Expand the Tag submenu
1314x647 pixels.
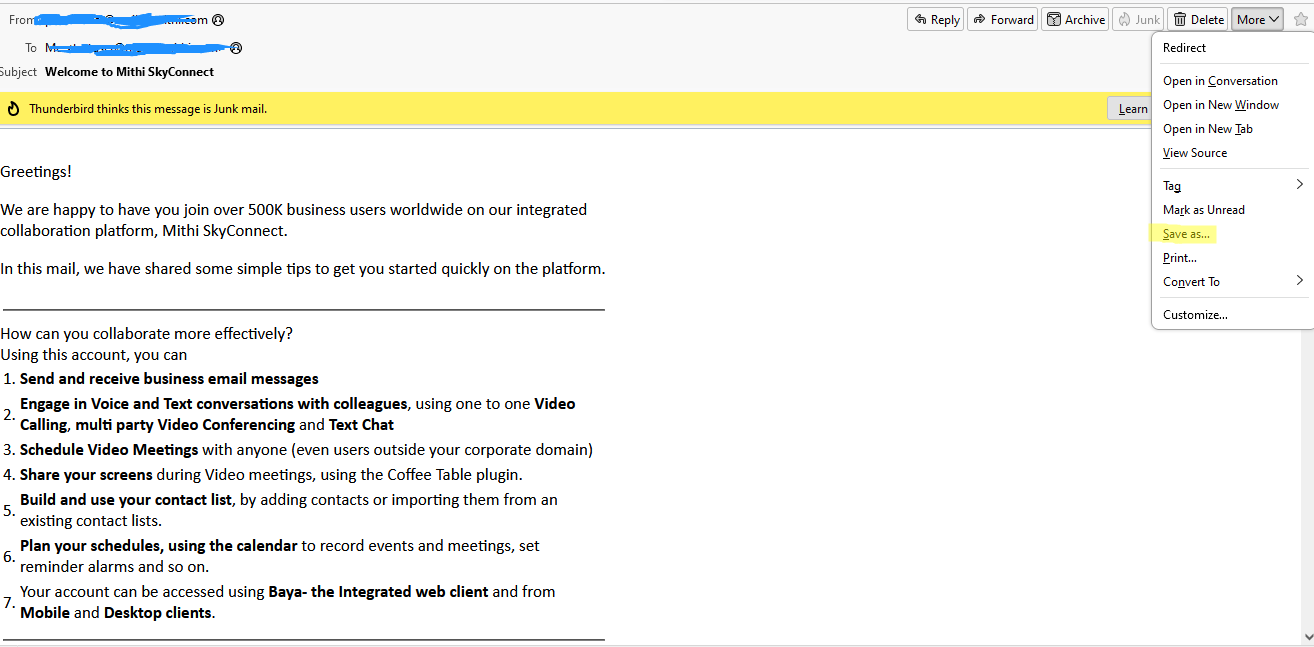click(1231, 186)
